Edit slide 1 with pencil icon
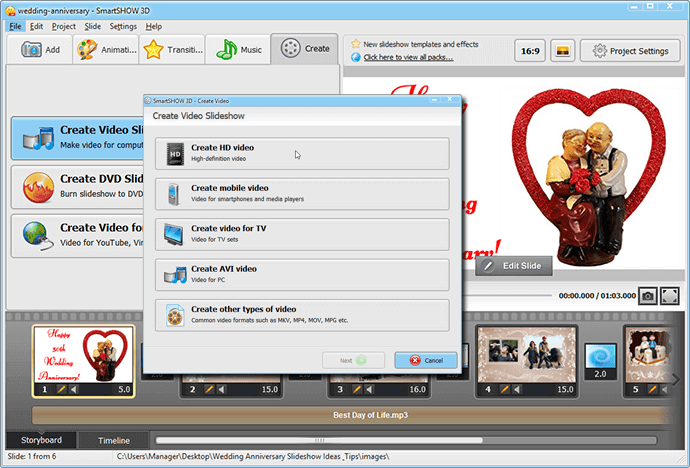The width and height of the screenshot is (690, 468). tap(61, 389)
